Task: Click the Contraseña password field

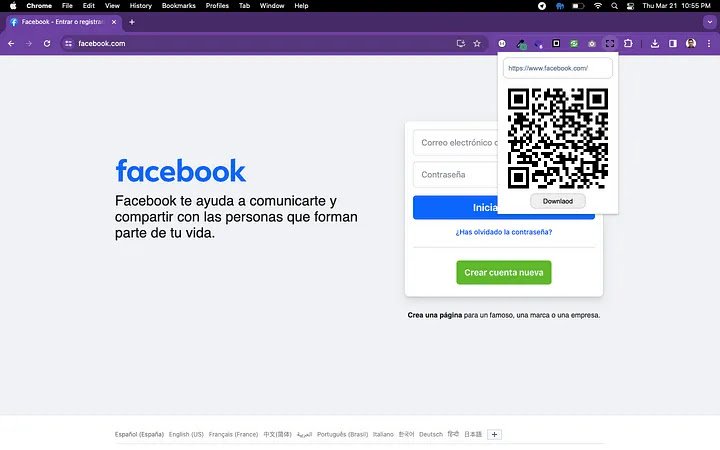Action: (x=455, y=175)
